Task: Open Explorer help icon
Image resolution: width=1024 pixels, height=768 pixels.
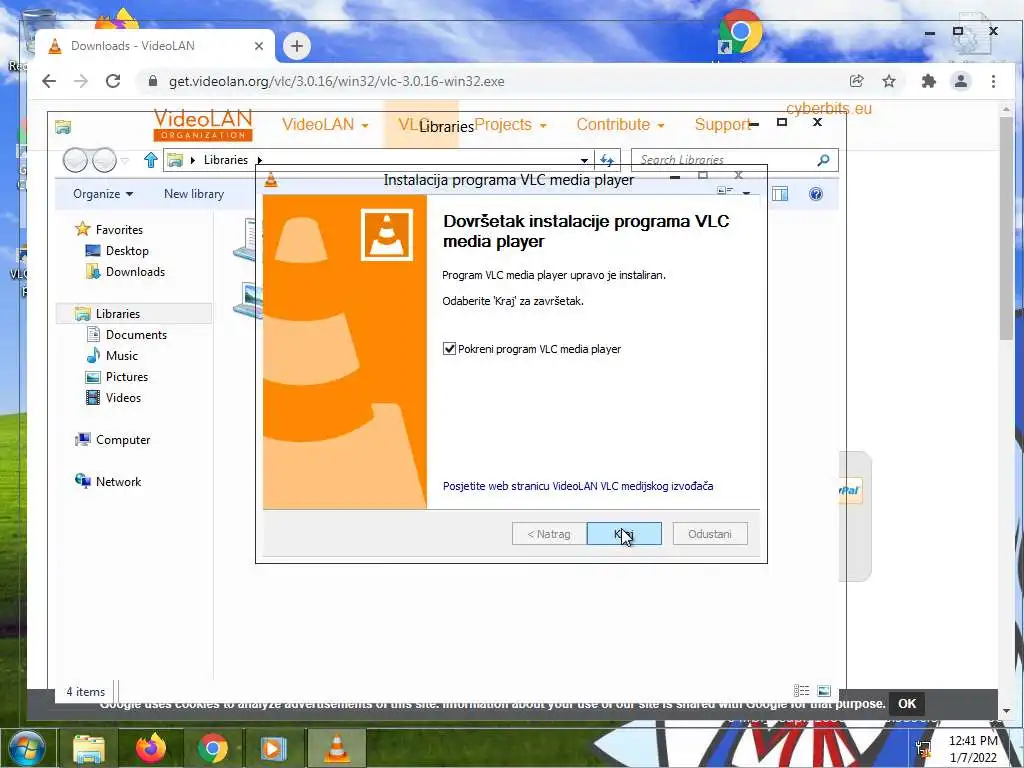Action: [x=816, y=194]
